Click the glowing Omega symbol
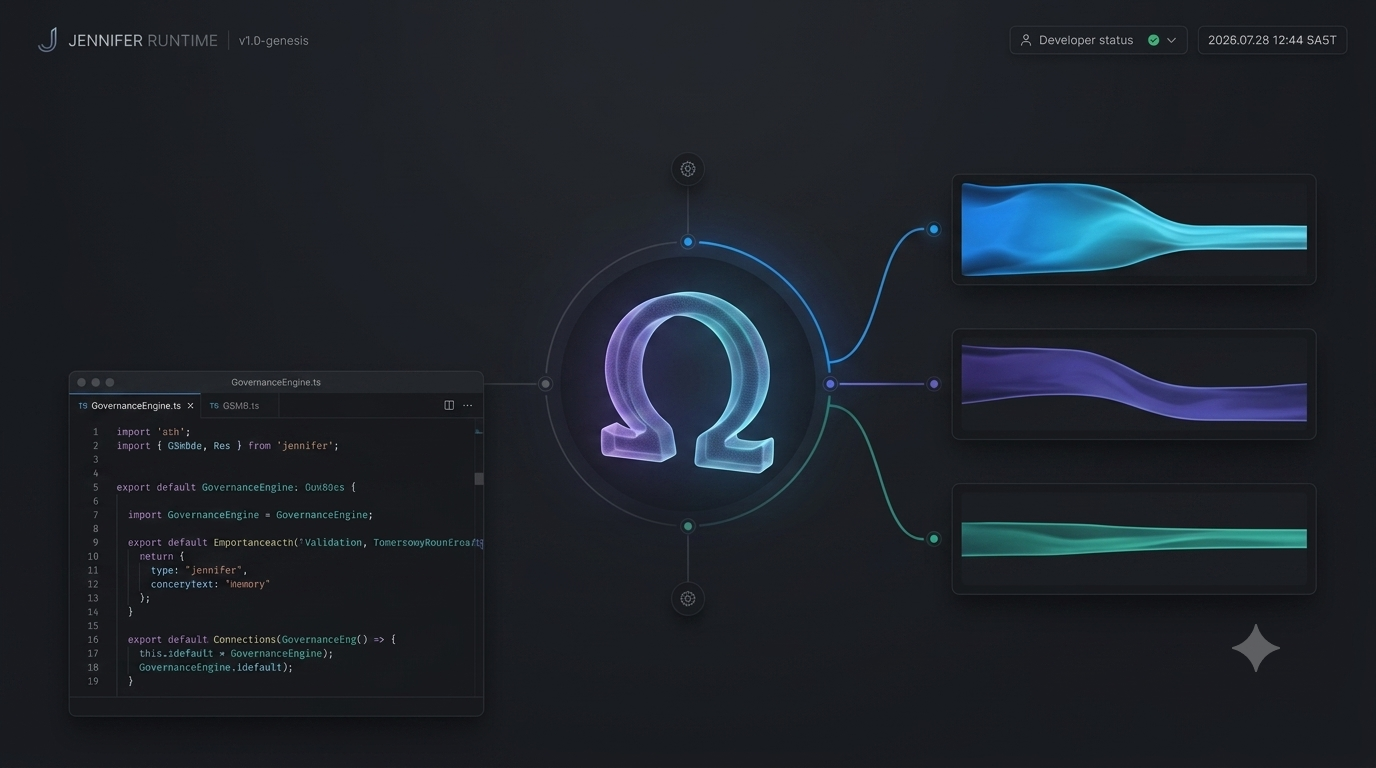Viewport: 1376px width, 768px height. pyautogui.click(x=688, y=382)
